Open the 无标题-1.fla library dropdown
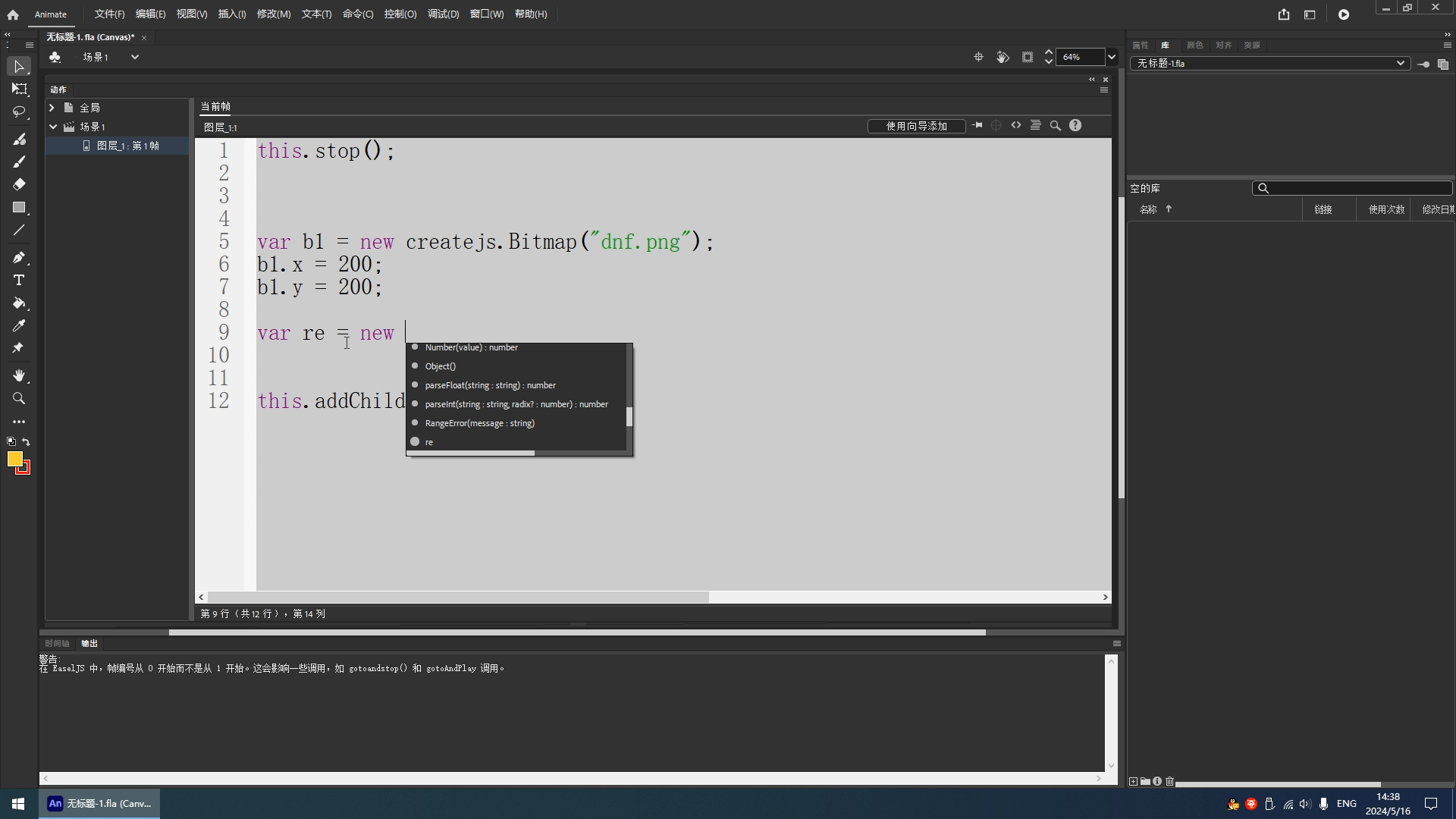This screenshot has height=819, width=1456. click(x=1400, y=64)
